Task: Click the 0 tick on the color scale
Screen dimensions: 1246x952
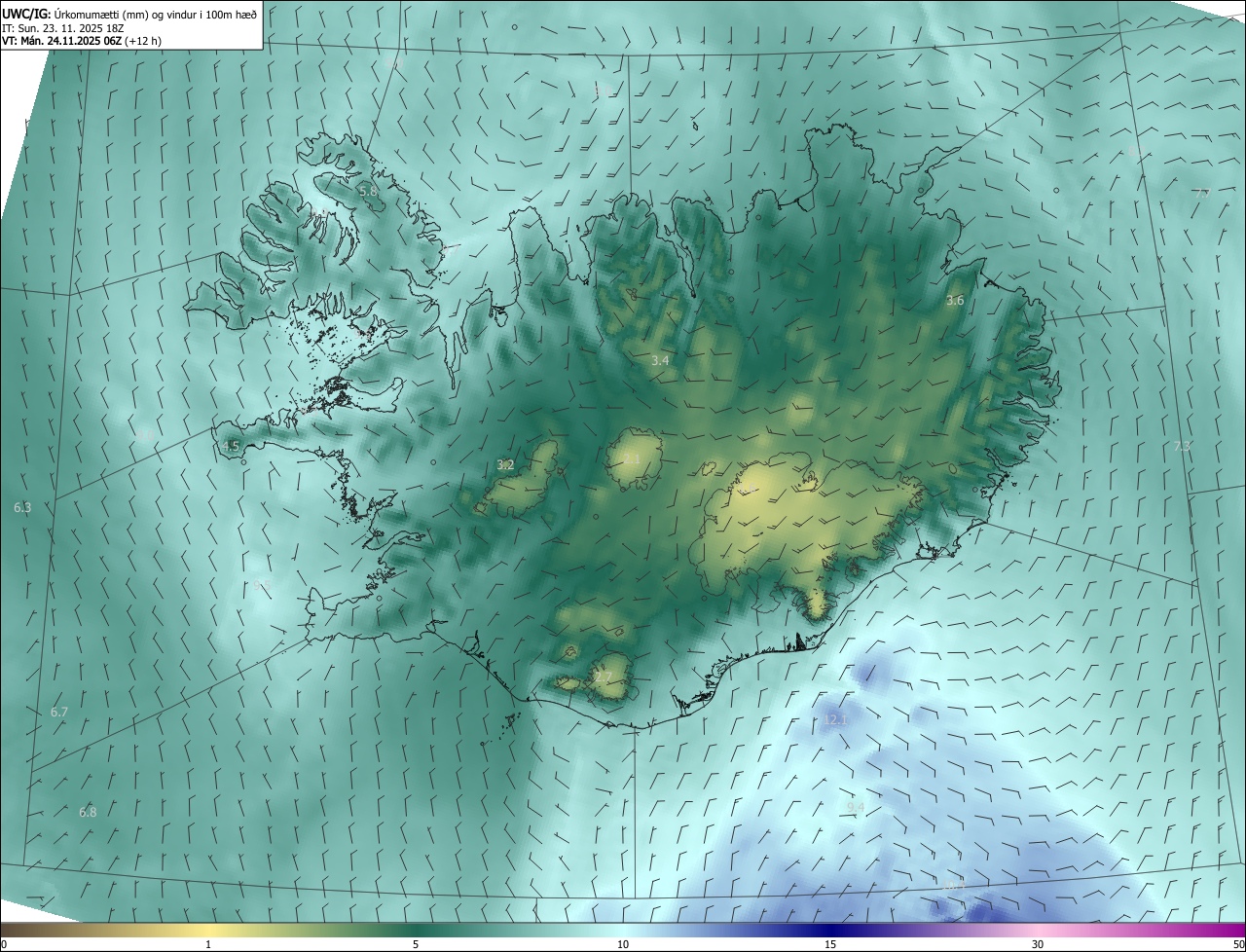Action: (x=3, y=944)
